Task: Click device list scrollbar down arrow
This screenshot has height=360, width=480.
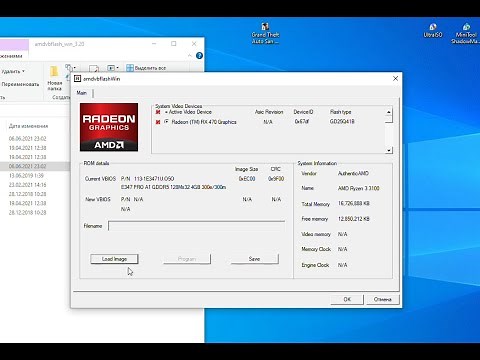Action: 389,151
